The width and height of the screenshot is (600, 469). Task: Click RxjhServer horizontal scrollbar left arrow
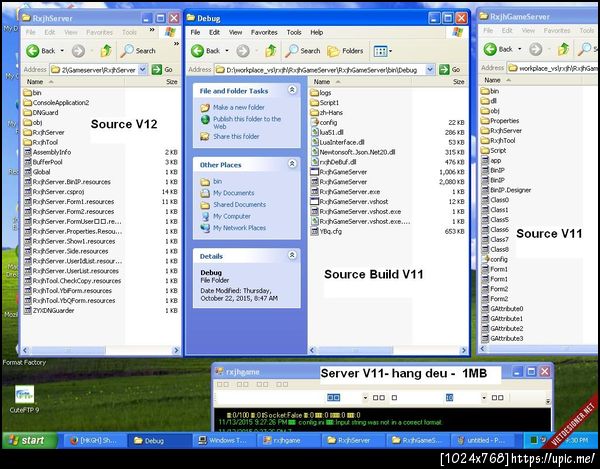pos(25,350)
